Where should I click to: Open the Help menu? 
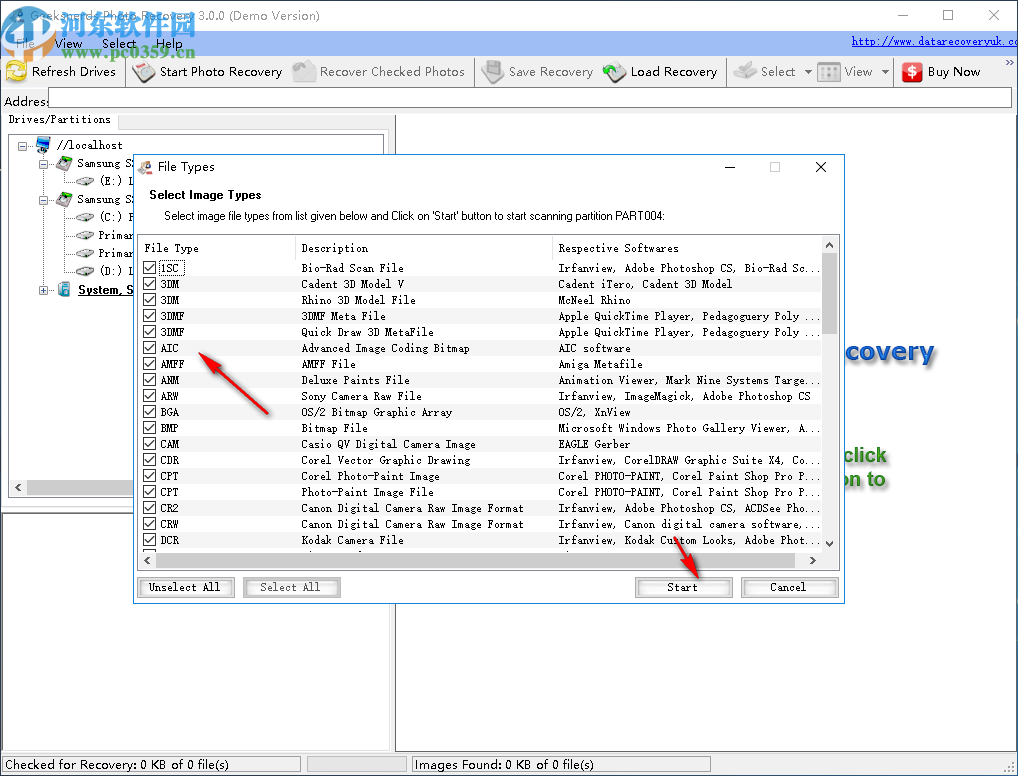[169, 44]
